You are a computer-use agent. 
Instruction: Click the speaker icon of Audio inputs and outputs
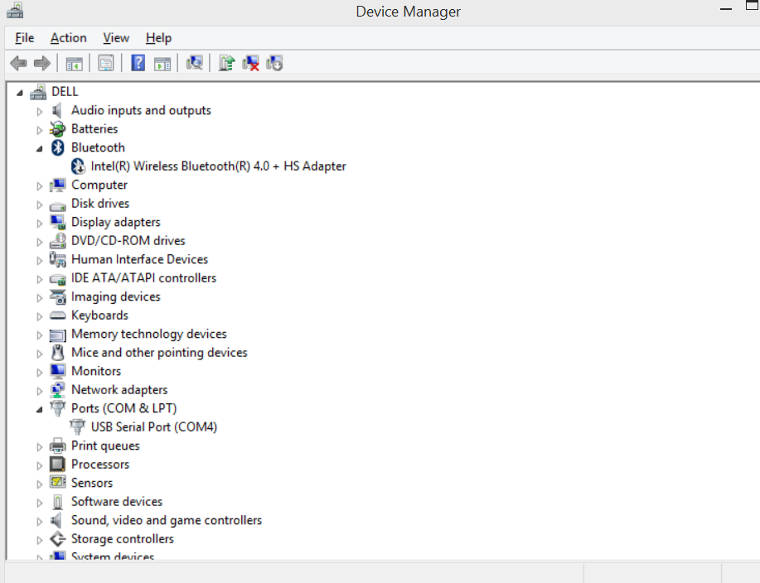tap(57, 110)
